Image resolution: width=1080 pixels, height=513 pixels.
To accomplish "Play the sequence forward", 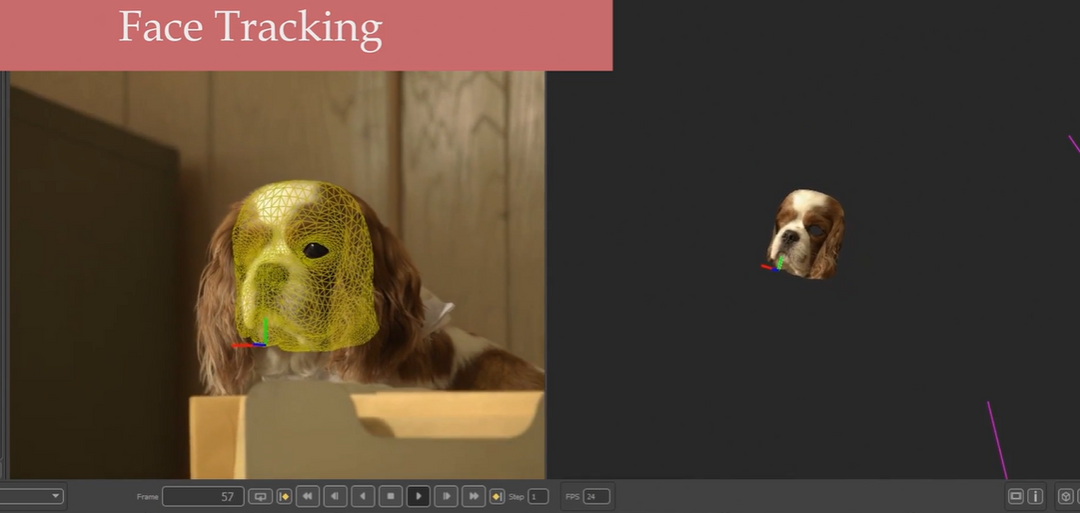I will pos(418,496).
